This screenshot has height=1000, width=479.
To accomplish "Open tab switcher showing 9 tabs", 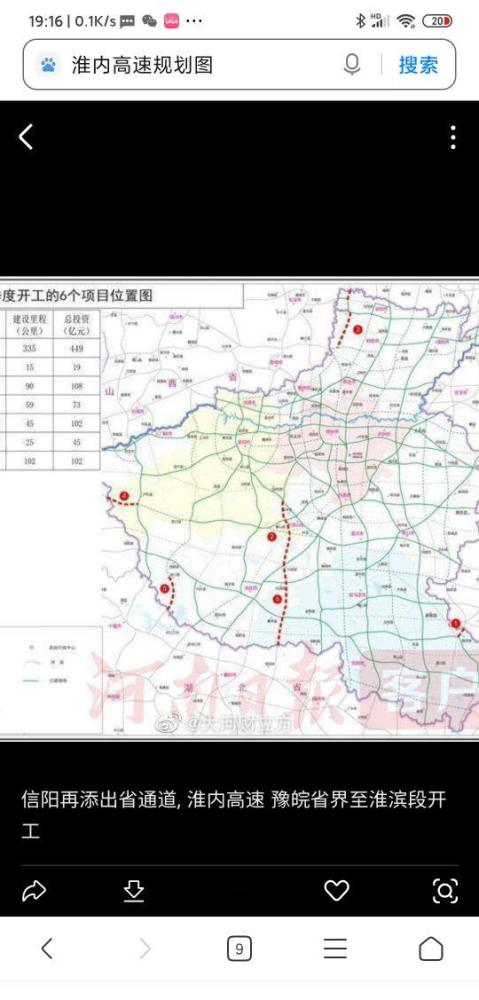I will [x=239, y=949].
